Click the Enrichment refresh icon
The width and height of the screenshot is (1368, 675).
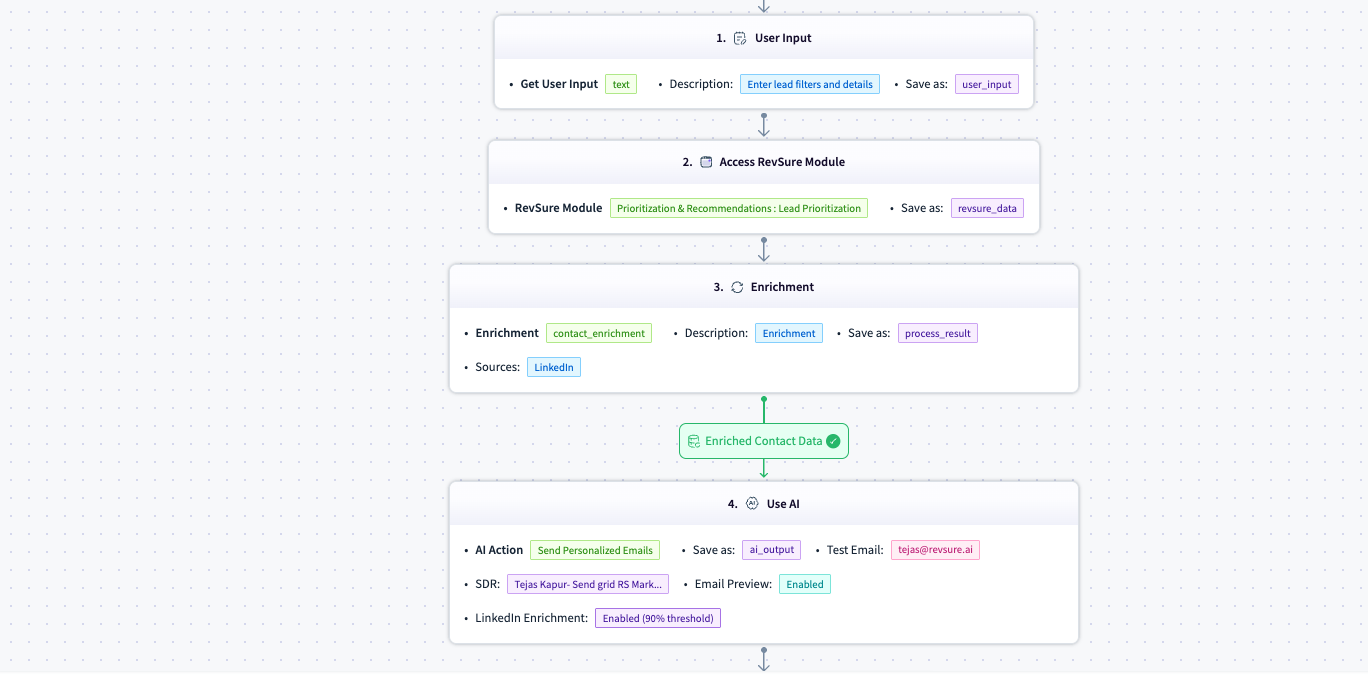737,287
